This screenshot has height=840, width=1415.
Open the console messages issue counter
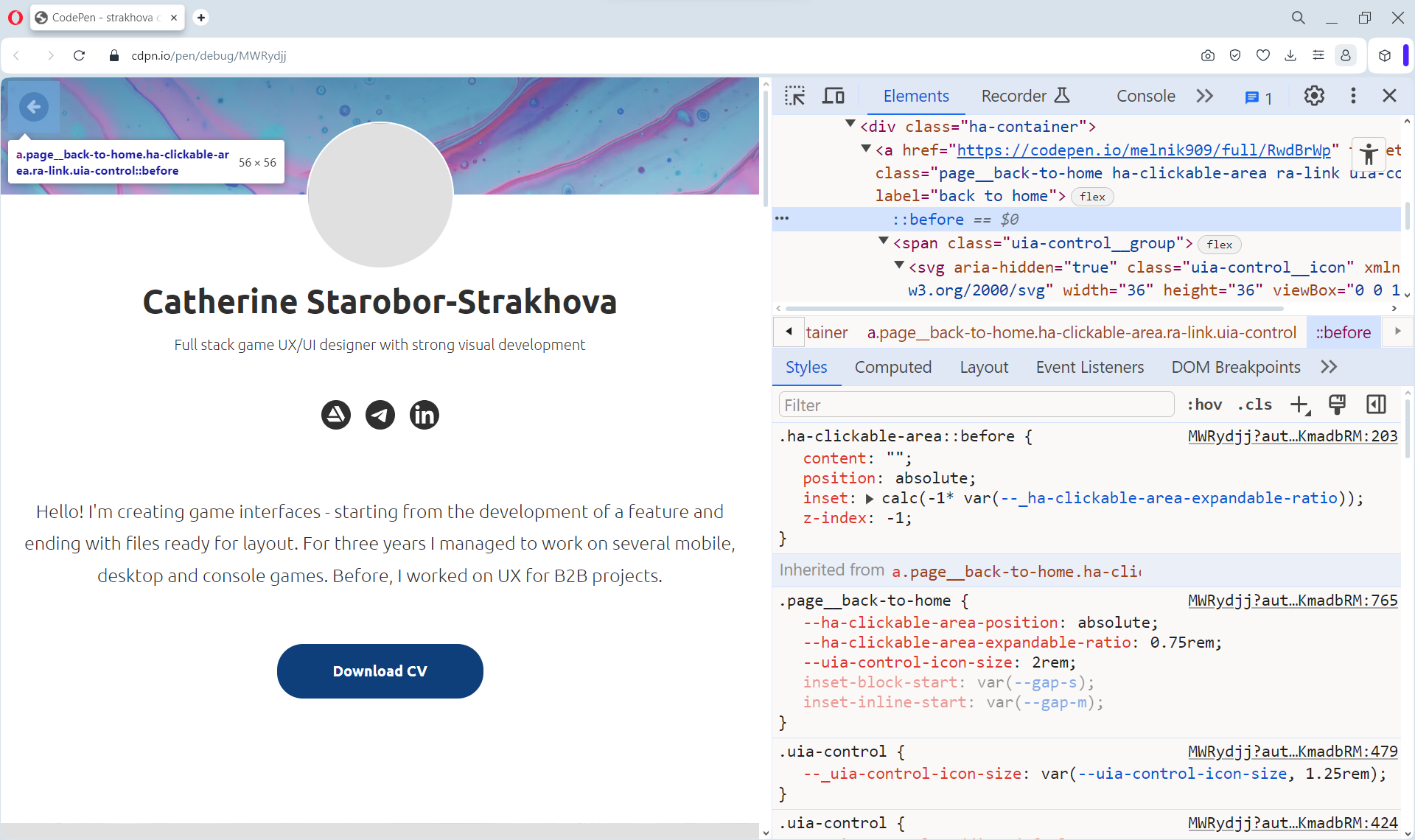click(1259, 97)
